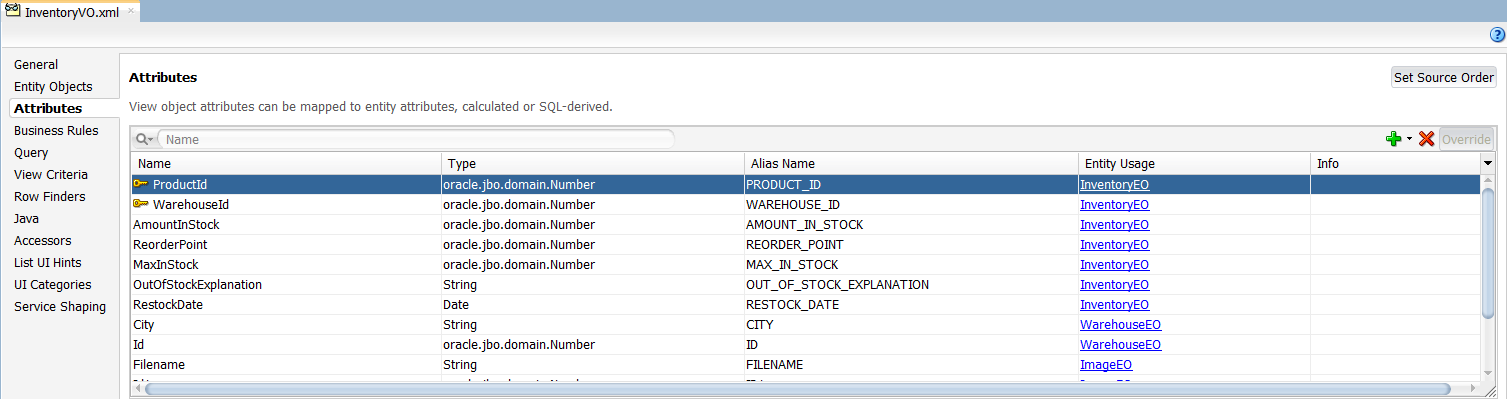The height and width of the screenshot is (399, 1507).
Task: Sort by the Name column header
Action: pos(286,163)
